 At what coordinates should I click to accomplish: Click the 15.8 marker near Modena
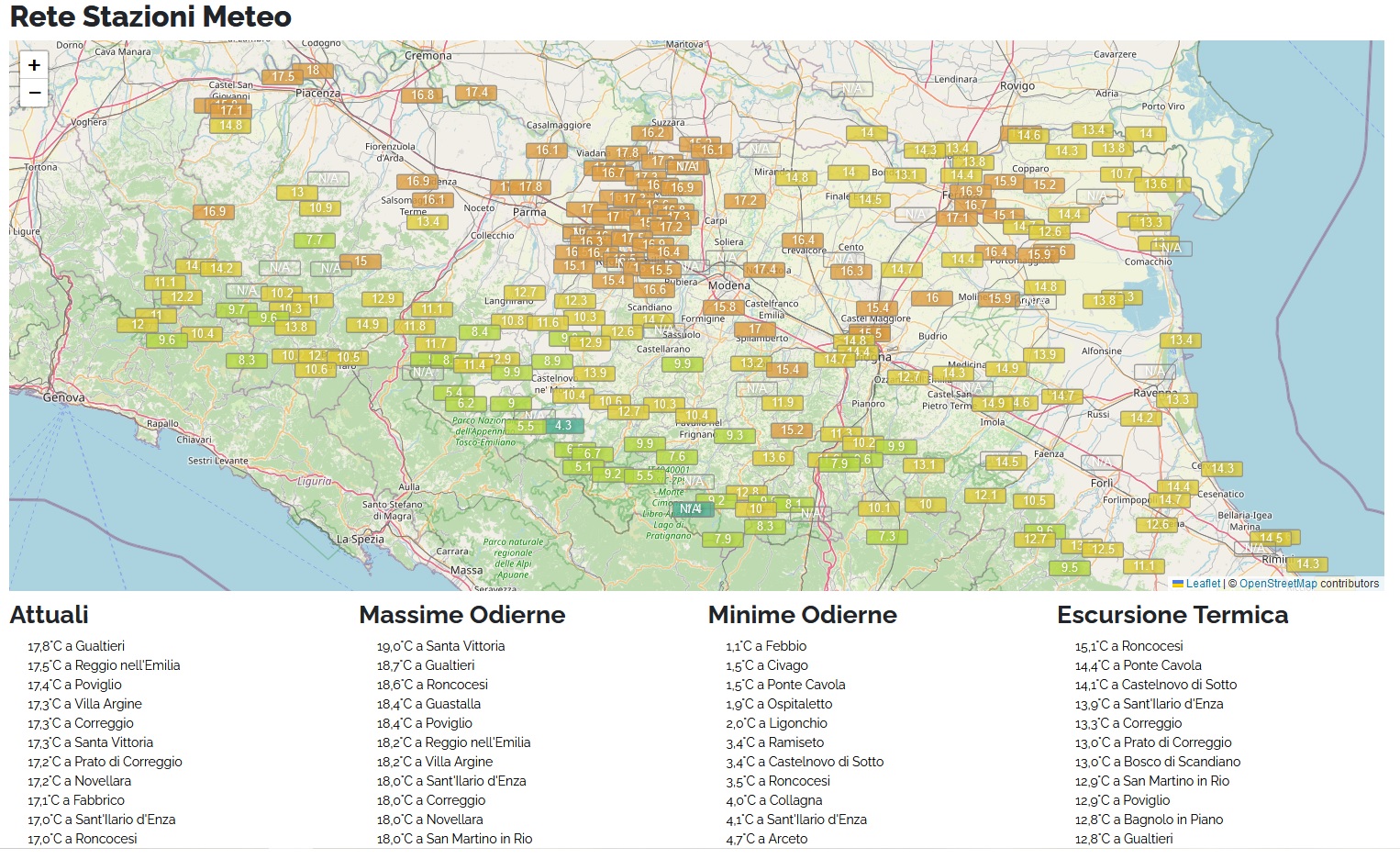coord(725,307)
